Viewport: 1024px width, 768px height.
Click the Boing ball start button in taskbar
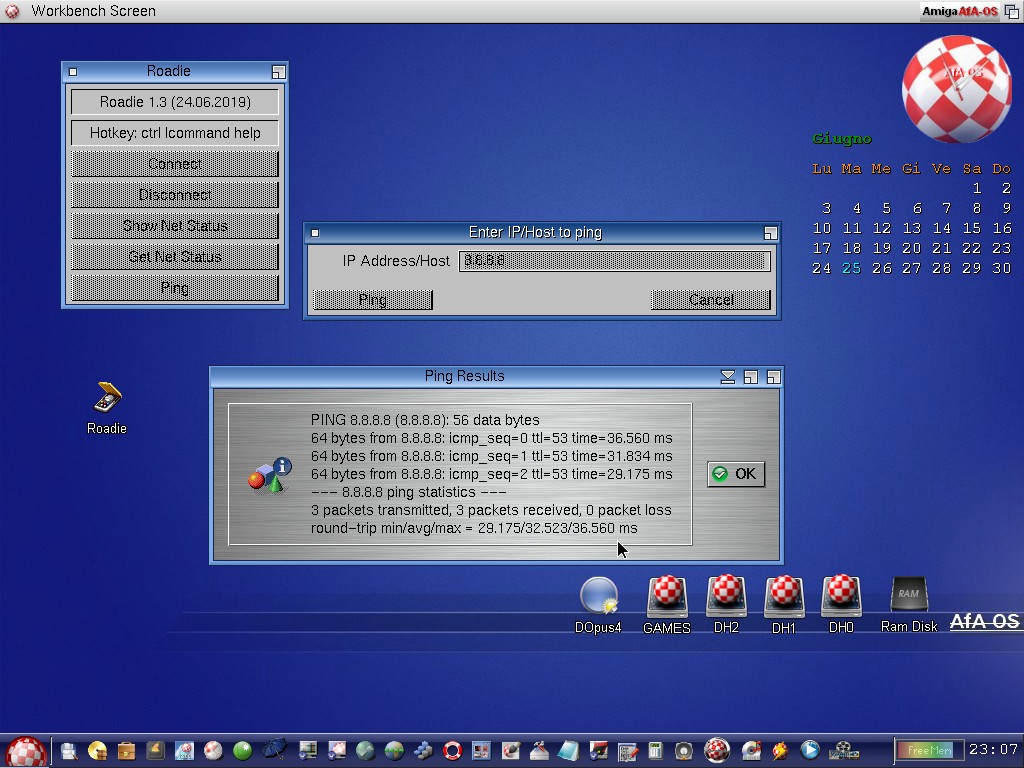(25, 750)
